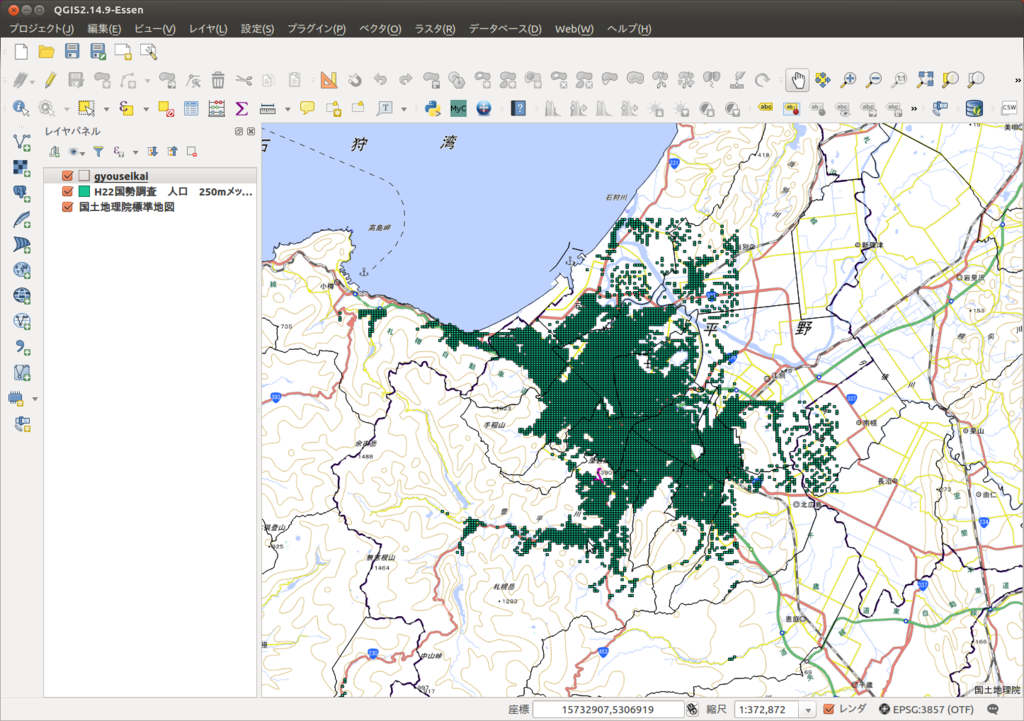Image resolution: width=1024 pixels, height=721 pixels.
Task: Open the attribute table icon
Action: point(191,108)
